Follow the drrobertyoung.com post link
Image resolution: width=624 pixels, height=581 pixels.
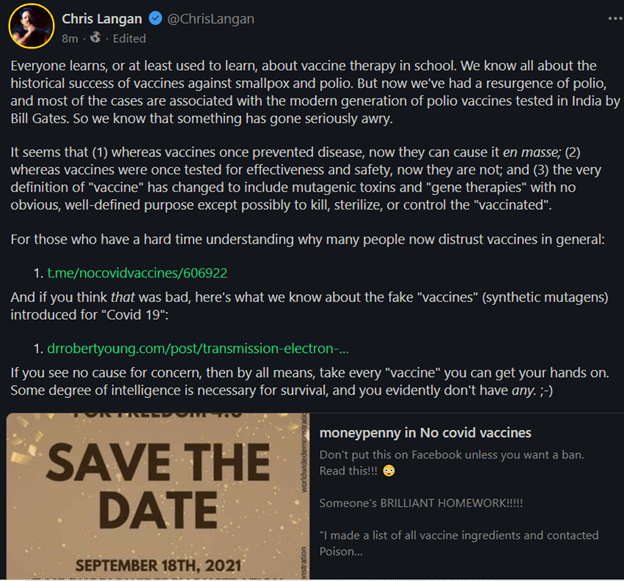pyautogui.click(x=197, y=349)
